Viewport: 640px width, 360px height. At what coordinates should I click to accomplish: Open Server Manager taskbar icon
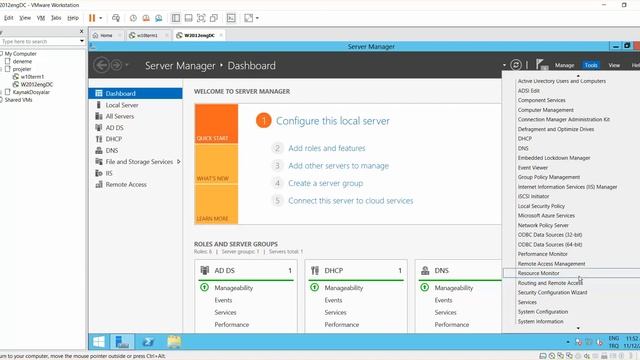[122, 342]
